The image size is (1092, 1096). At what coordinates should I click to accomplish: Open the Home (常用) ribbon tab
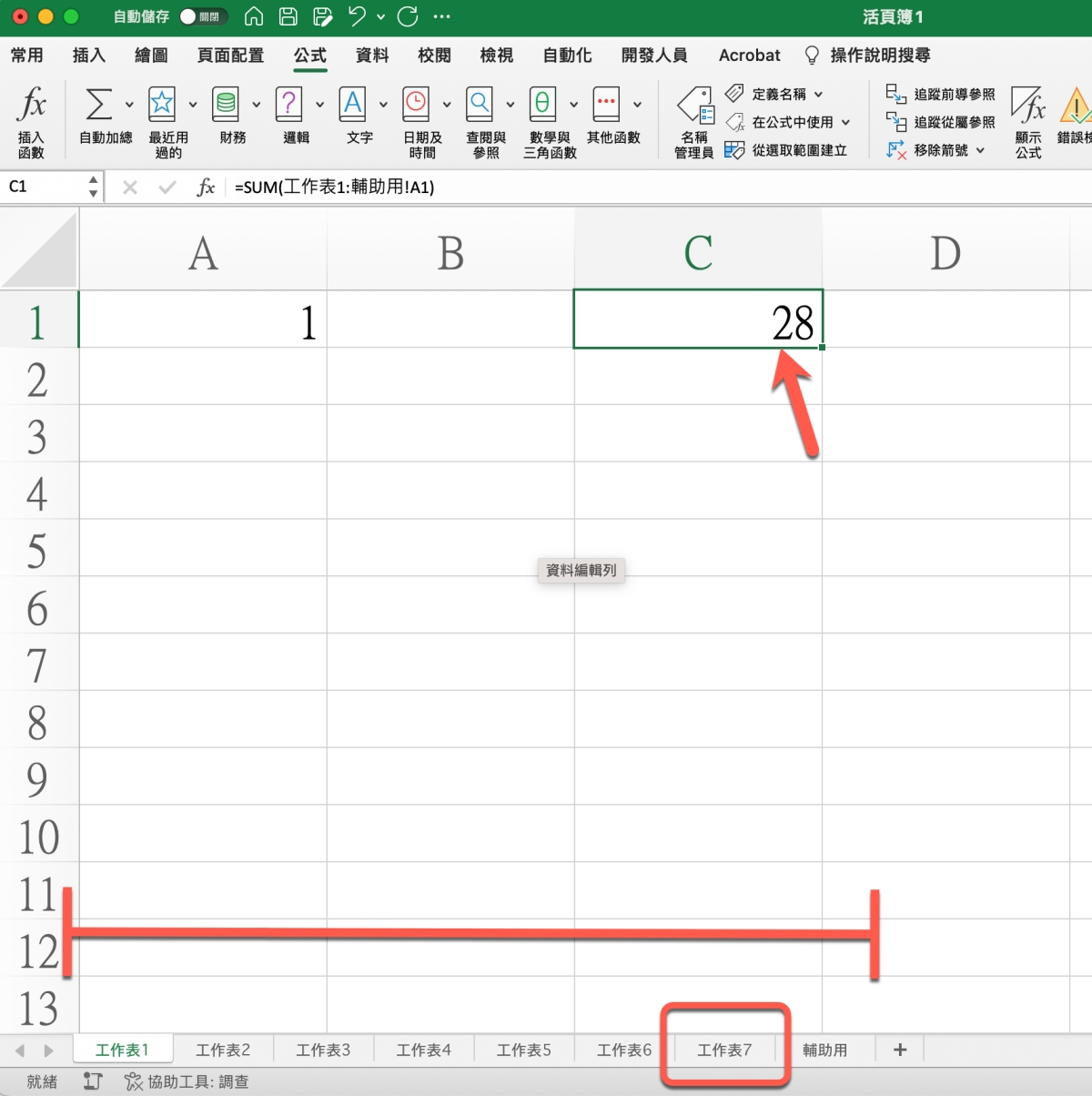[x=27, y=56]
